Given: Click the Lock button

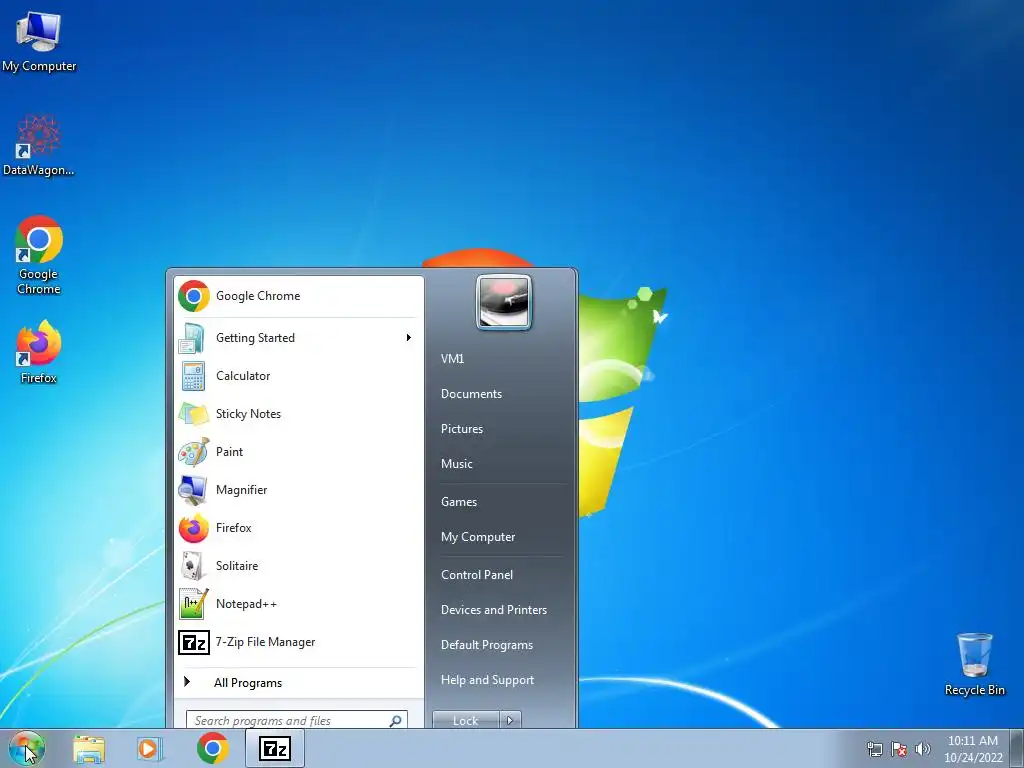Looking at the screenshot, I should point(466,720).
